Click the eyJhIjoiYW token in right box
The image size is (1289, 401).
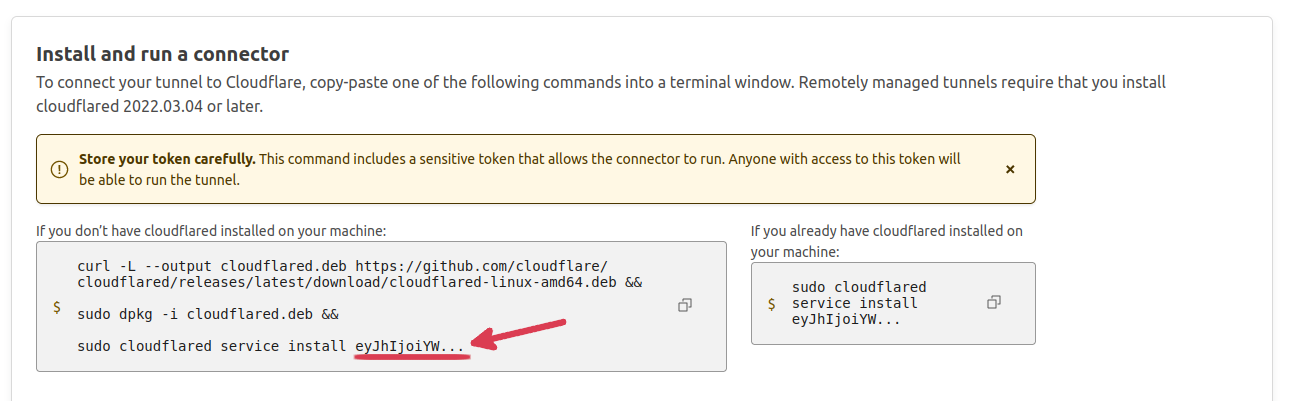[846, 320]
